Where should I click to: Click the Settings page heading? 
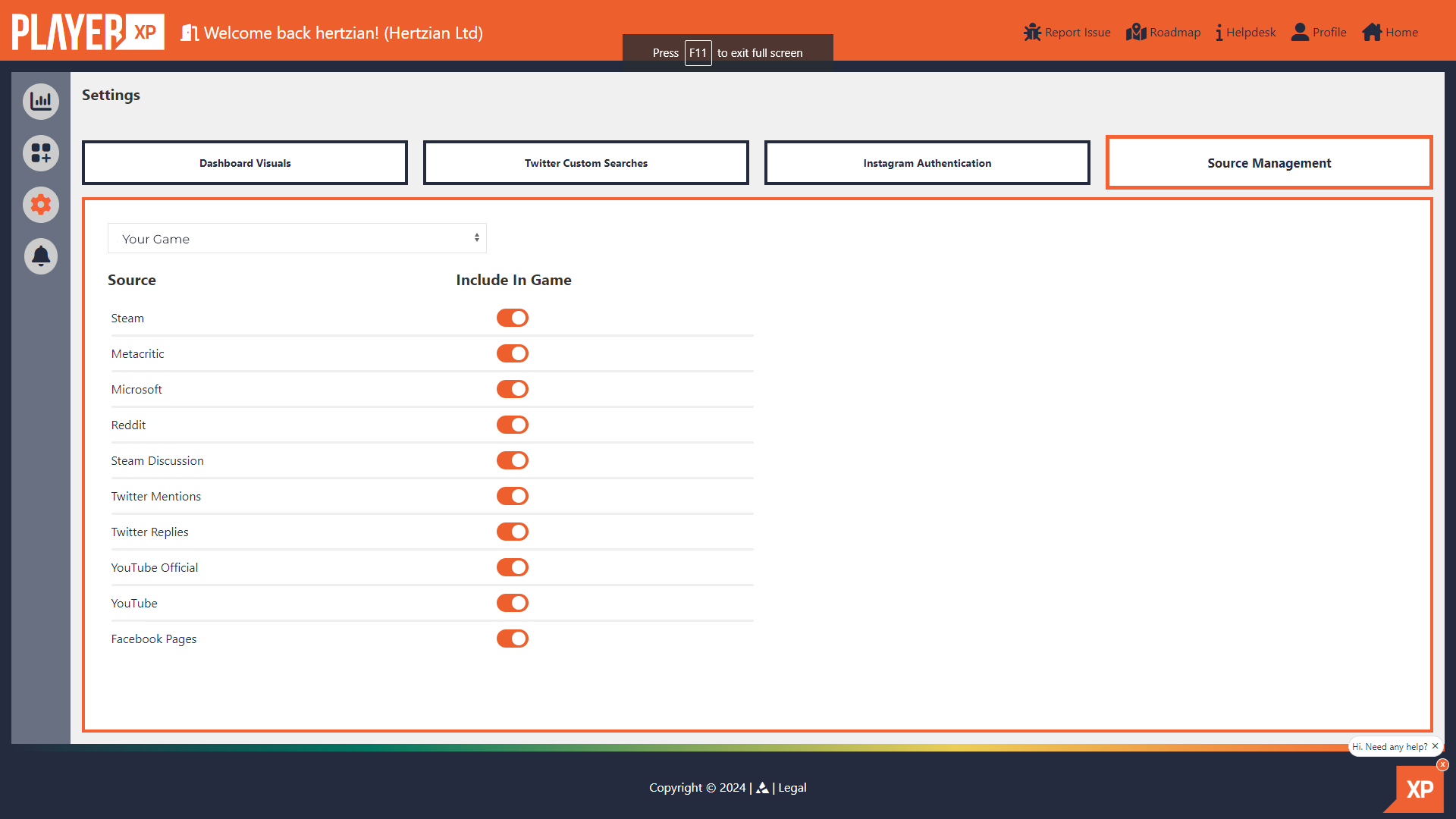(x=111, y=95)
